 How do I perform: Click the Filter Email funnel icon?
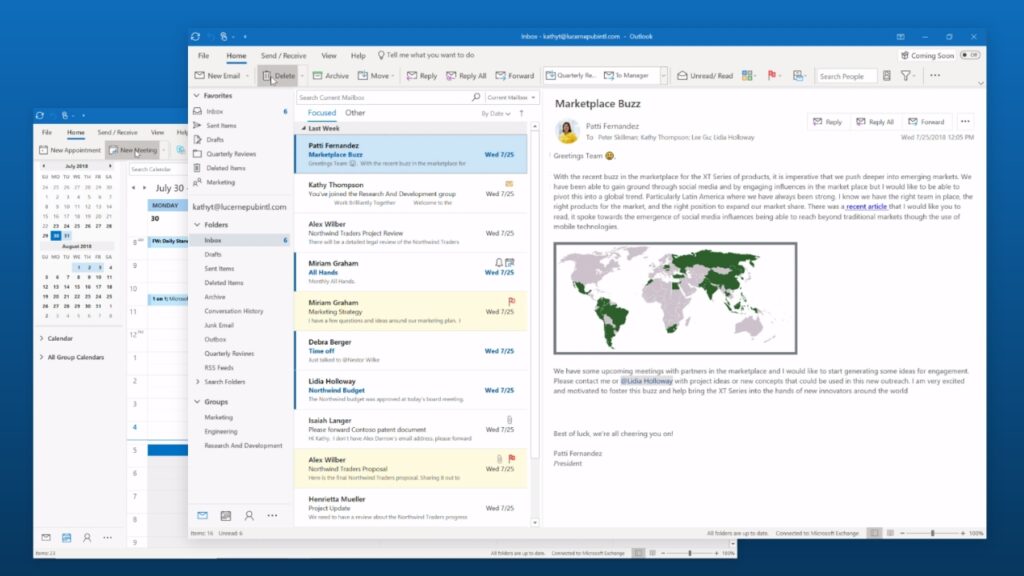point(906,76)
